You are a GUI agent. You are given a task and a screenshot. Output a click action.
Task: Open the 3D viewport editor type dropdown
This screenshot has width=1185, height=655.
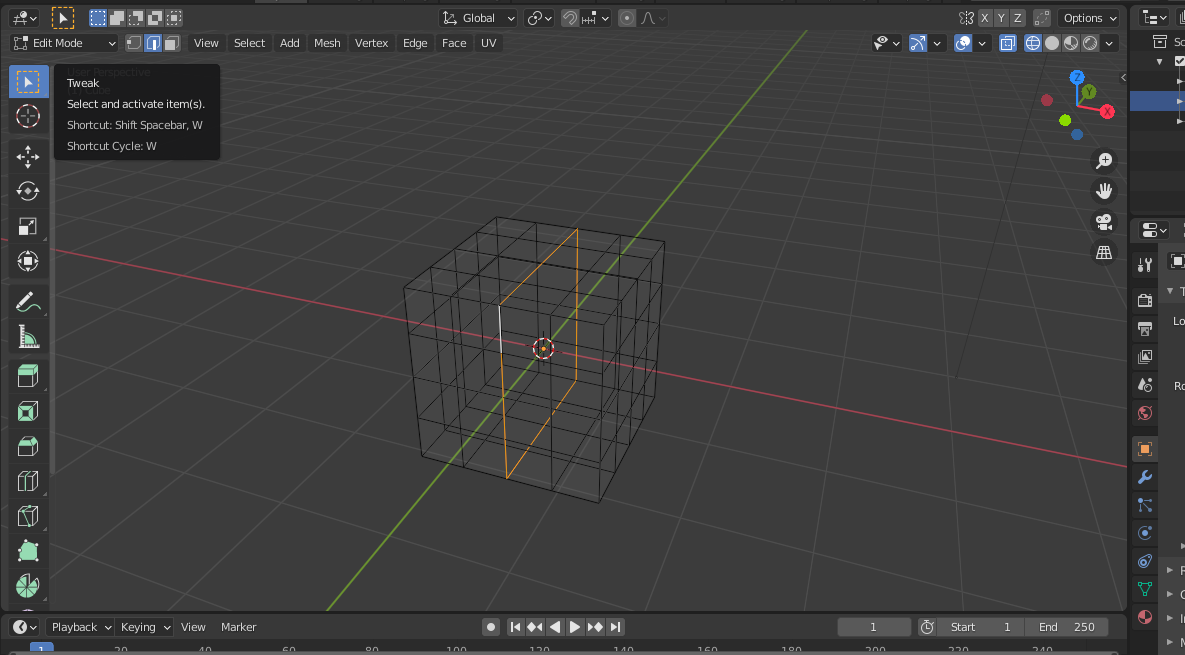tap(26, 18)
